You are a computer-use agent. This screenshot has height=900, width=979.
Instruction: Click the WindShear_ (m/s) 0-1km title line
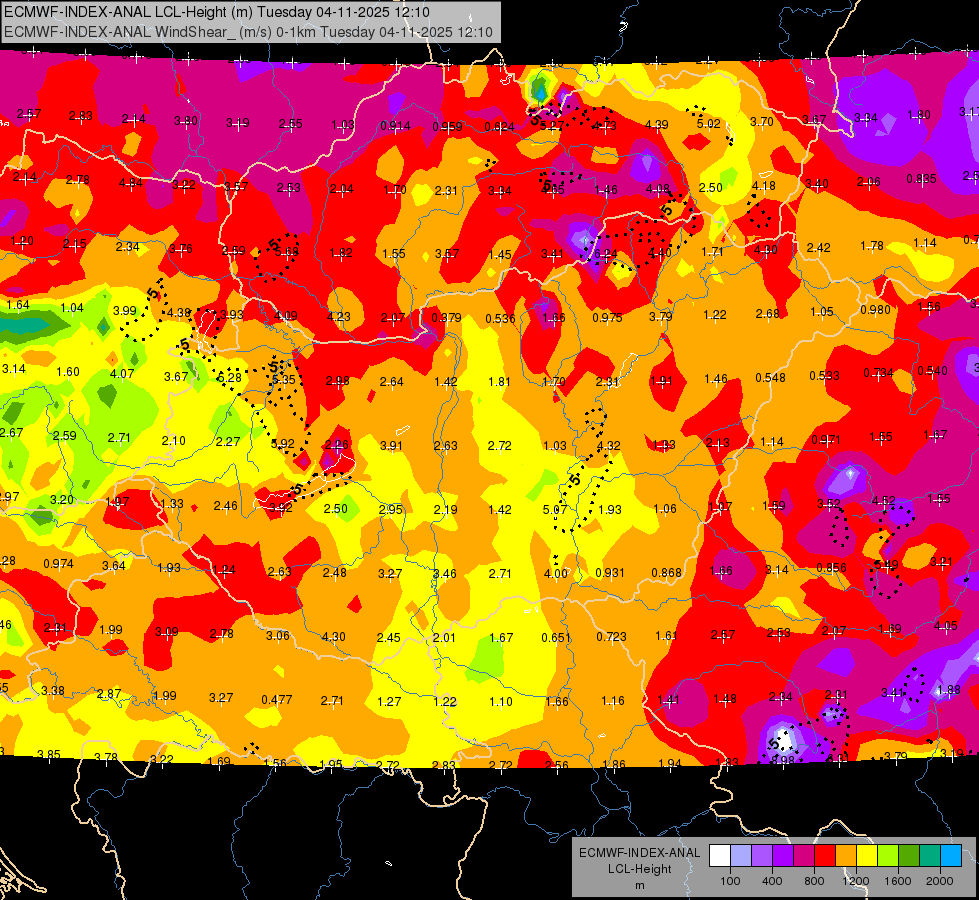248,32
